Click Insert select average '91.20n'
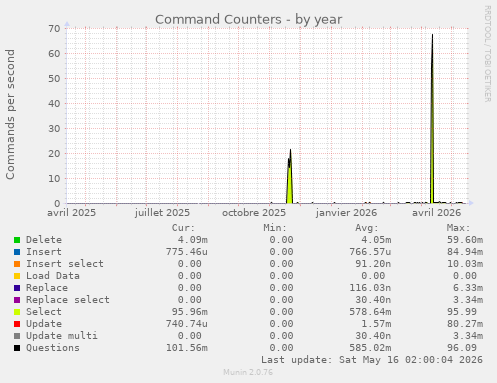 point(373,264)
